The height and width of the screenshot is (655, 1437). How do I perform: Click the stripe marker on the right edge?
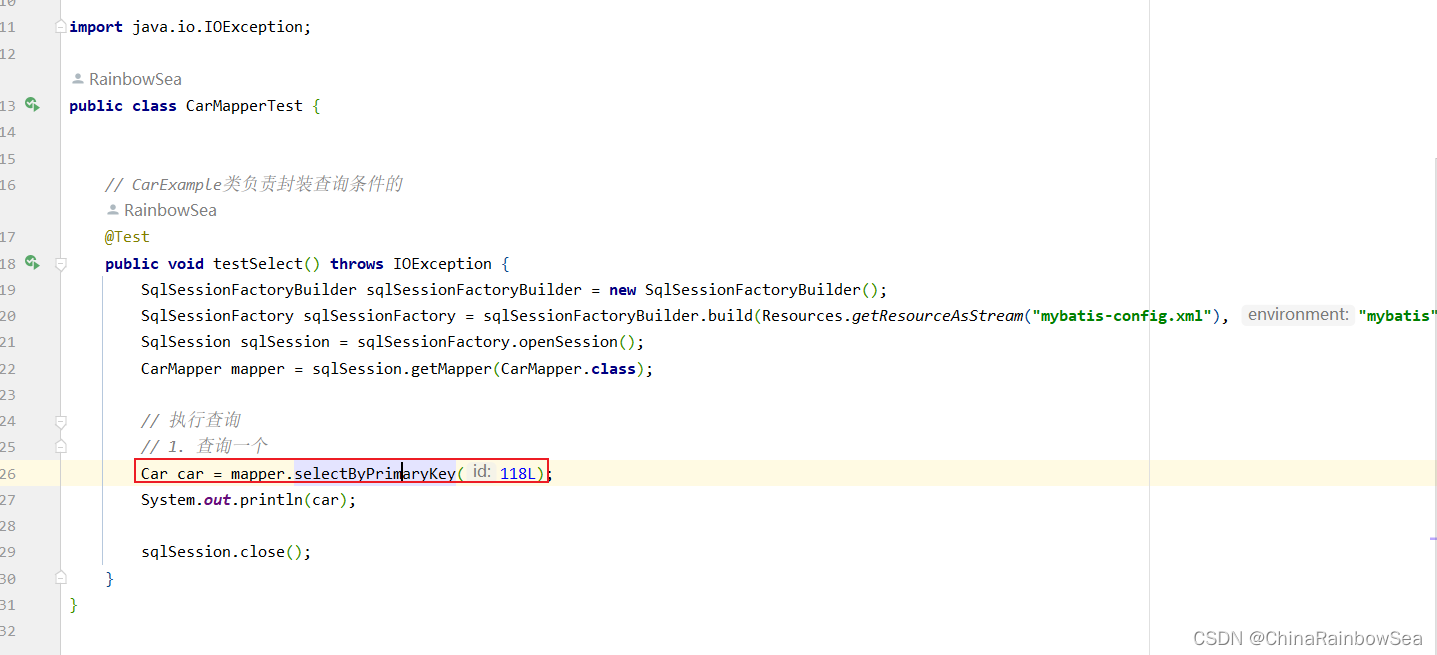[1432, 539]
